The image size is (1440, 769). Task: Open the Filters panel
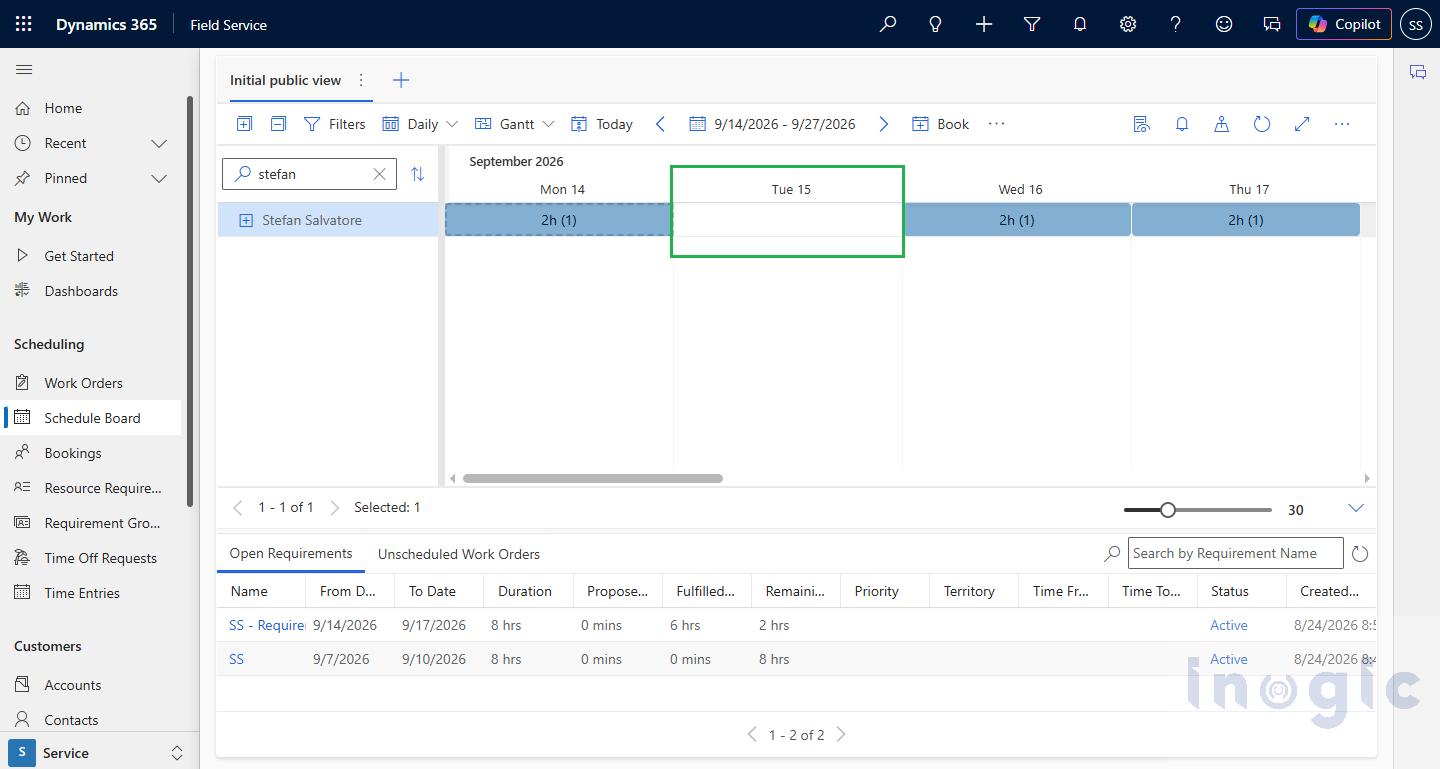pyautogui.click(x=335, y=124)
